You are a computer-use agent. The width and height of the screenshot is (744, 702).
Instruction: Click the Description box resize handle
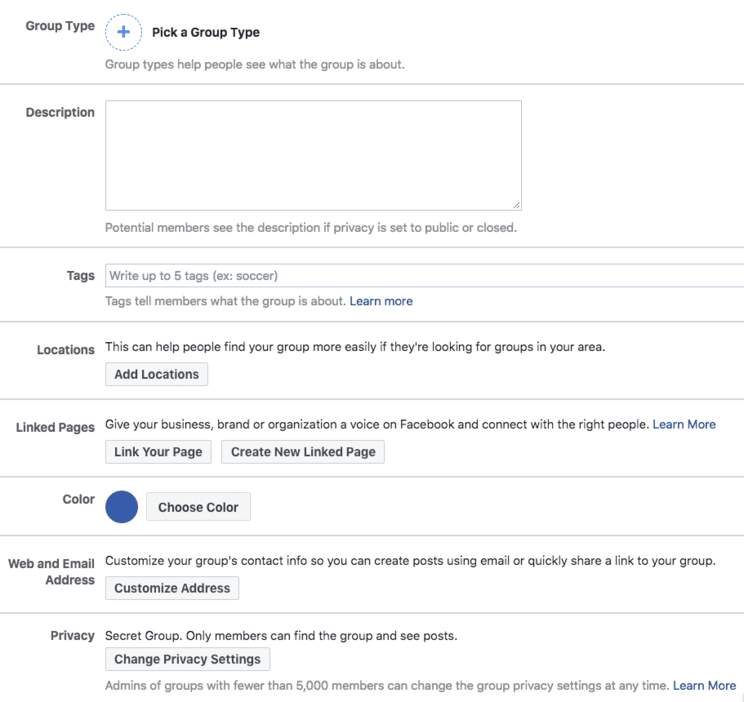(x=515, y=204)
